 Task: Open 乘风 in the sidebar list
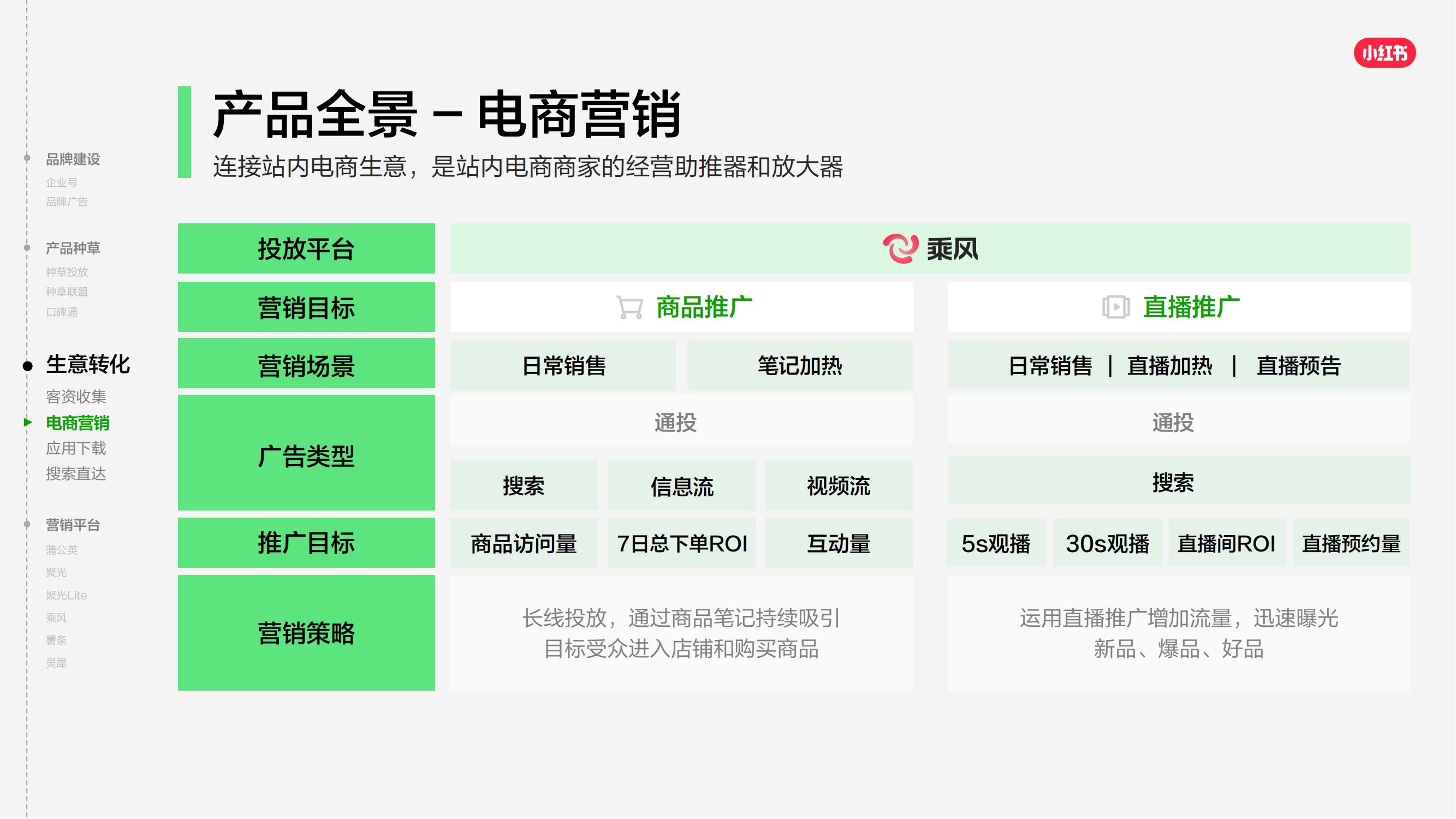[x=56, y=618]
